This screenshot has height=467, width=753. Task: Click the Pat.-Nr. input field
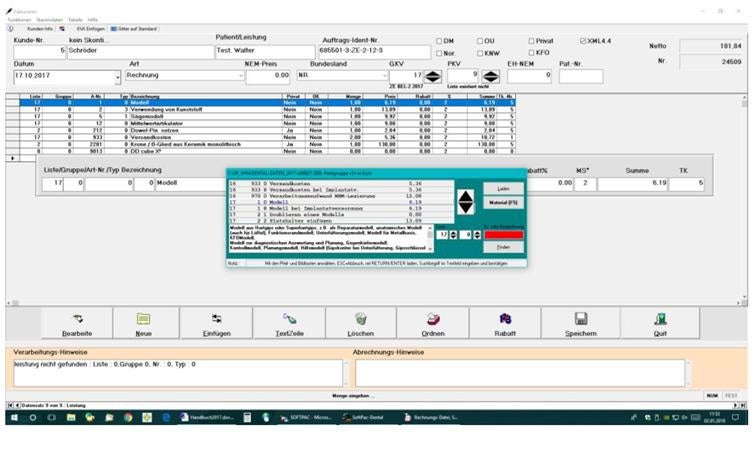(581, 76)
